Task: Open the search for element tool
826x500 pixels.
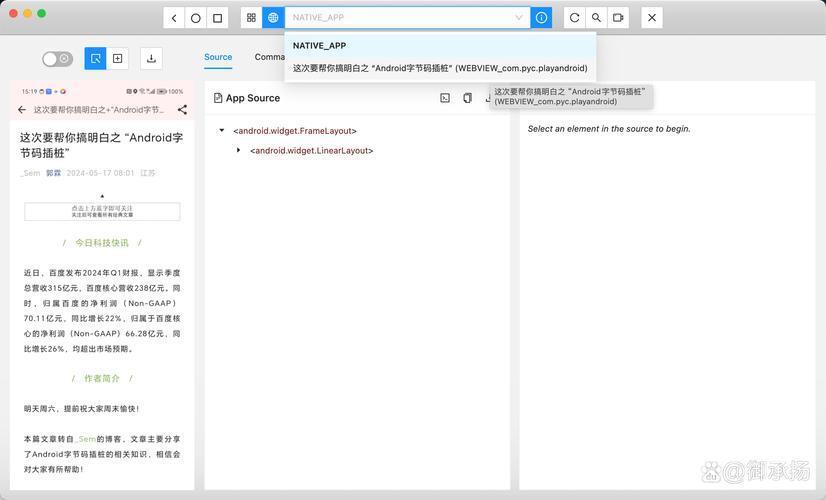Action: tap(596, 18)
